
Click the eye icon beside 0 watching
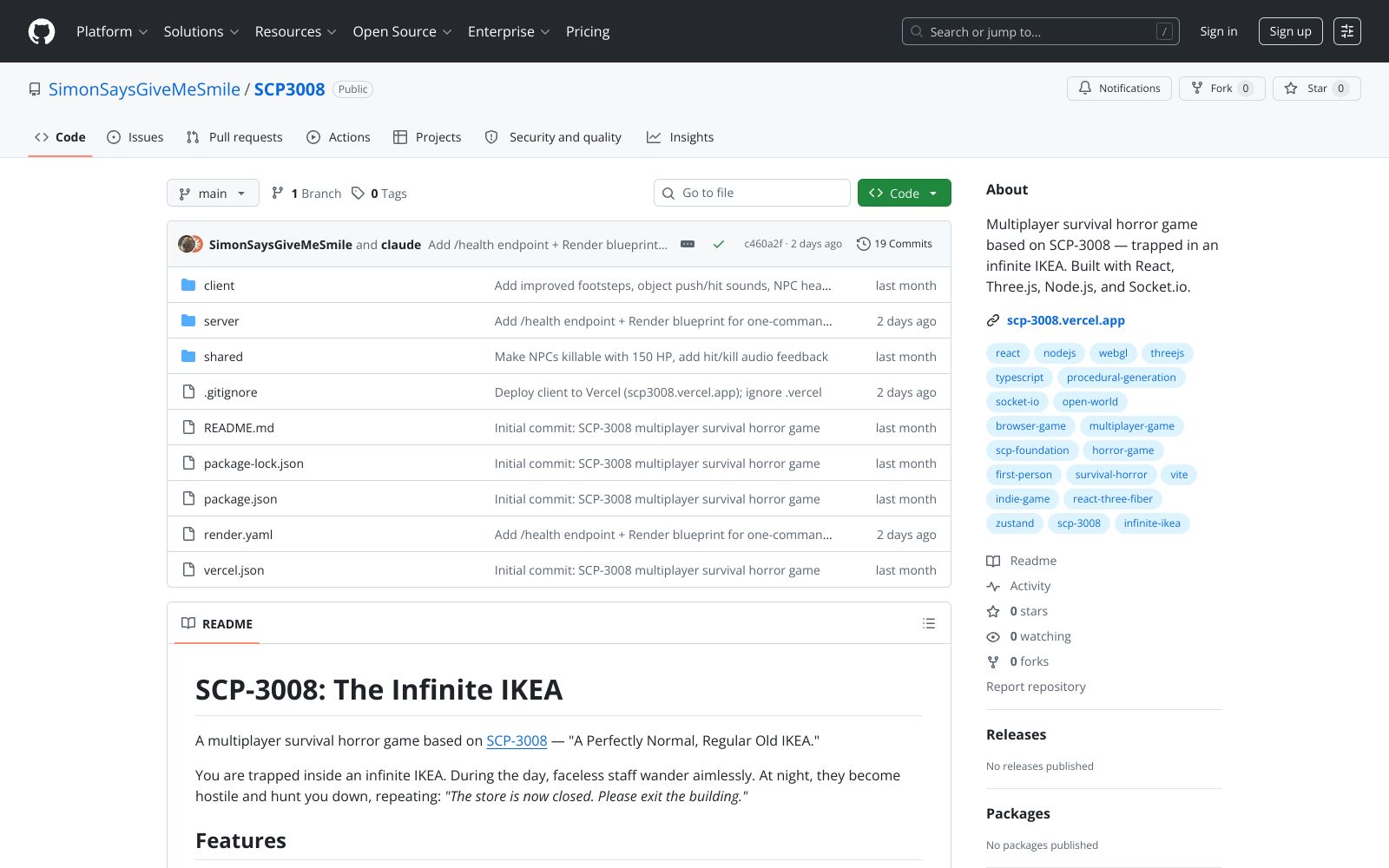tap(993, 636)
